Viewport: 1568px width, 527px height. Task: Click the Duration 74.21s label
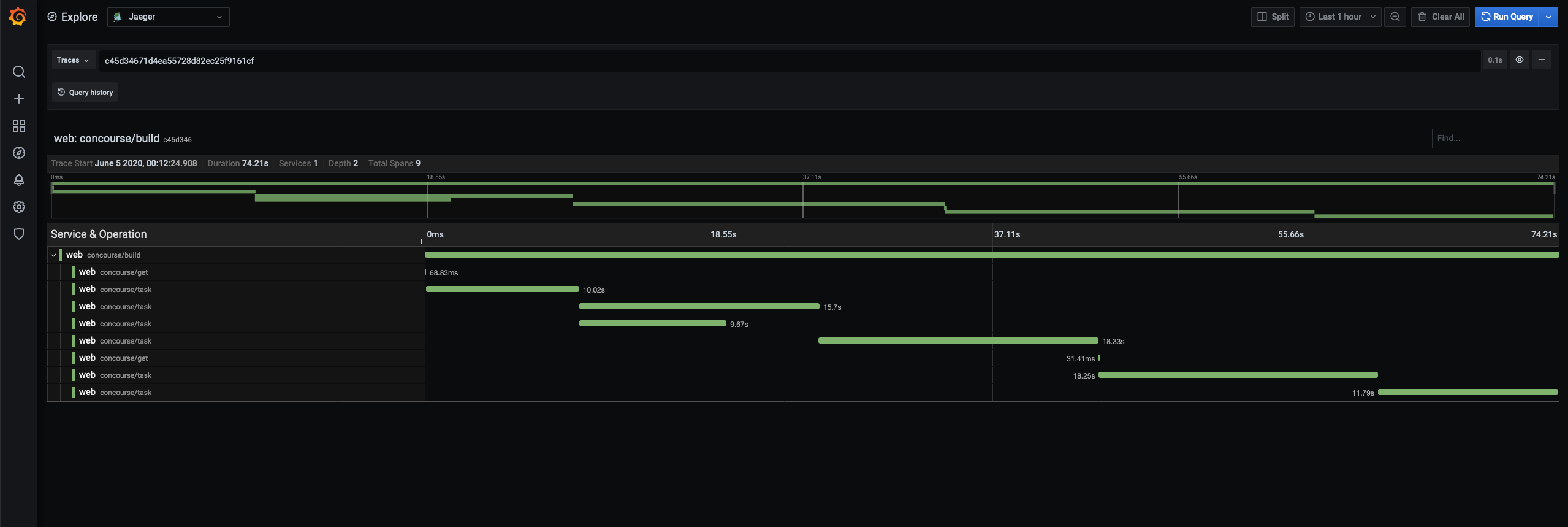tap(238, 163)
